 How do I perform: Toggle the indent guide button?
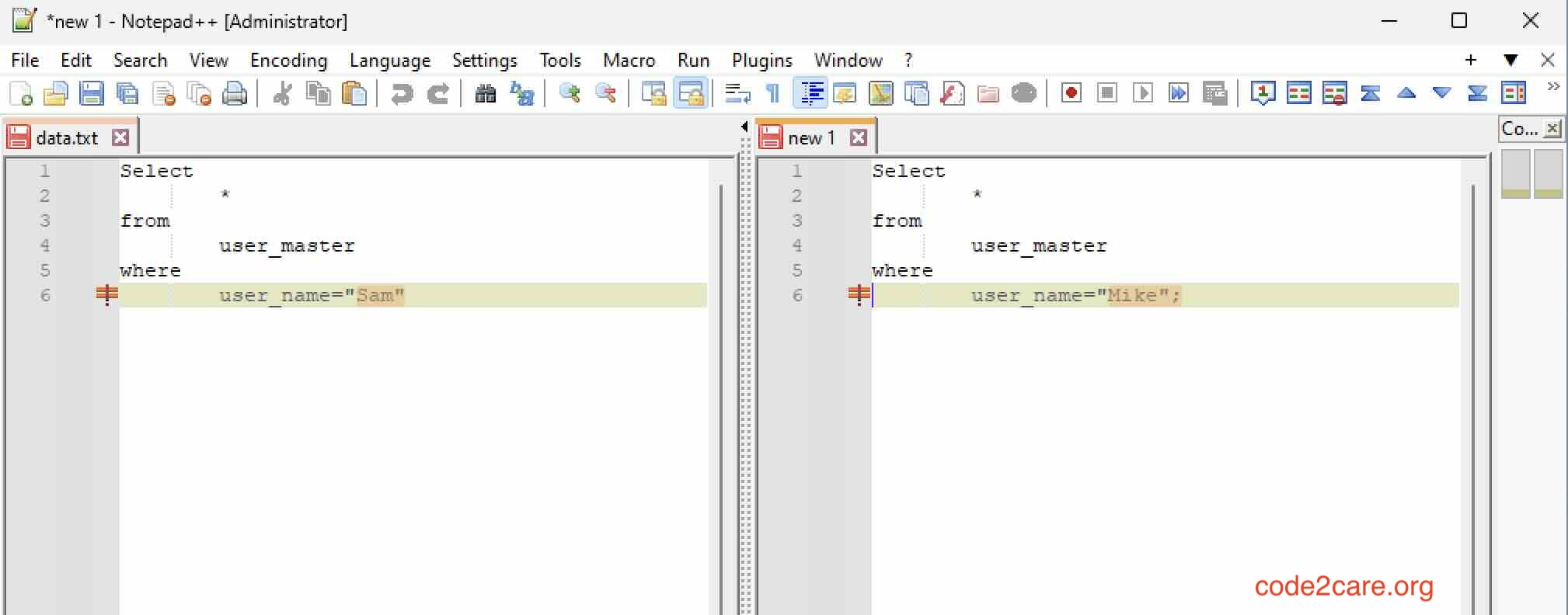point(810,94)
